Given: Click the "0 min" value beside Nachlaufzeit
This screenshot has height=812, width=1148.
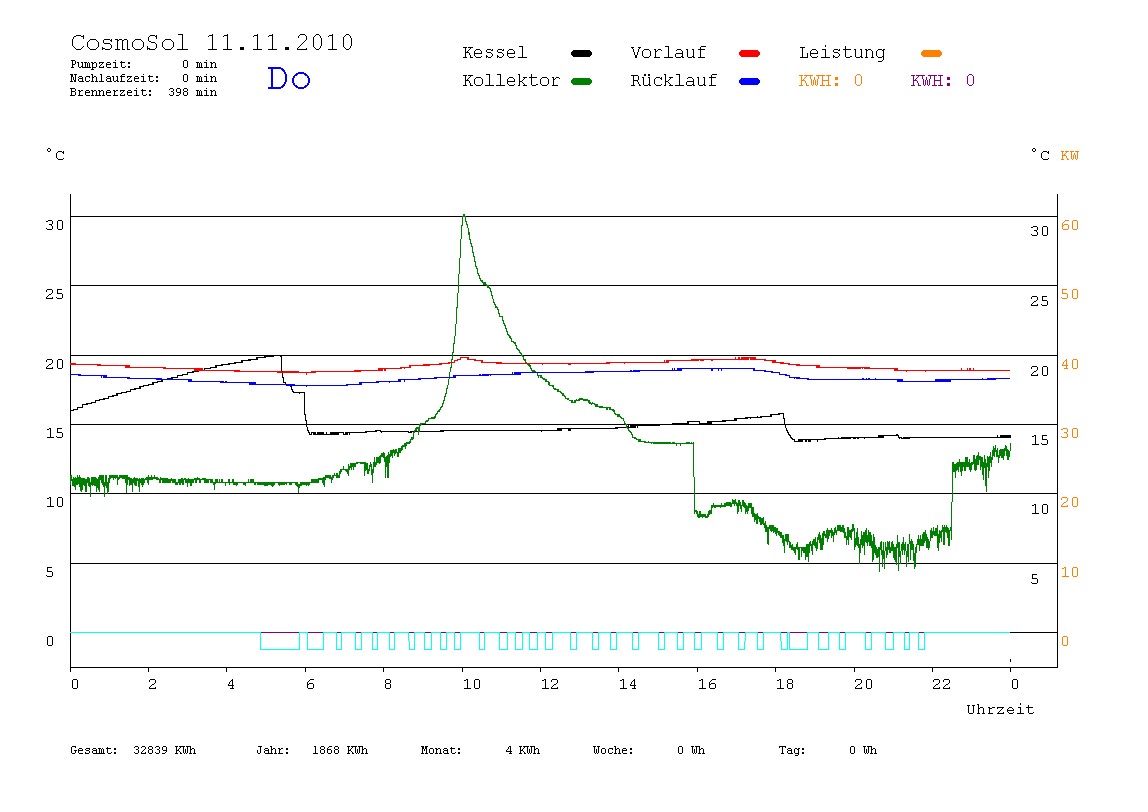Looking at the screenshot, I should (x=199, y=78).
